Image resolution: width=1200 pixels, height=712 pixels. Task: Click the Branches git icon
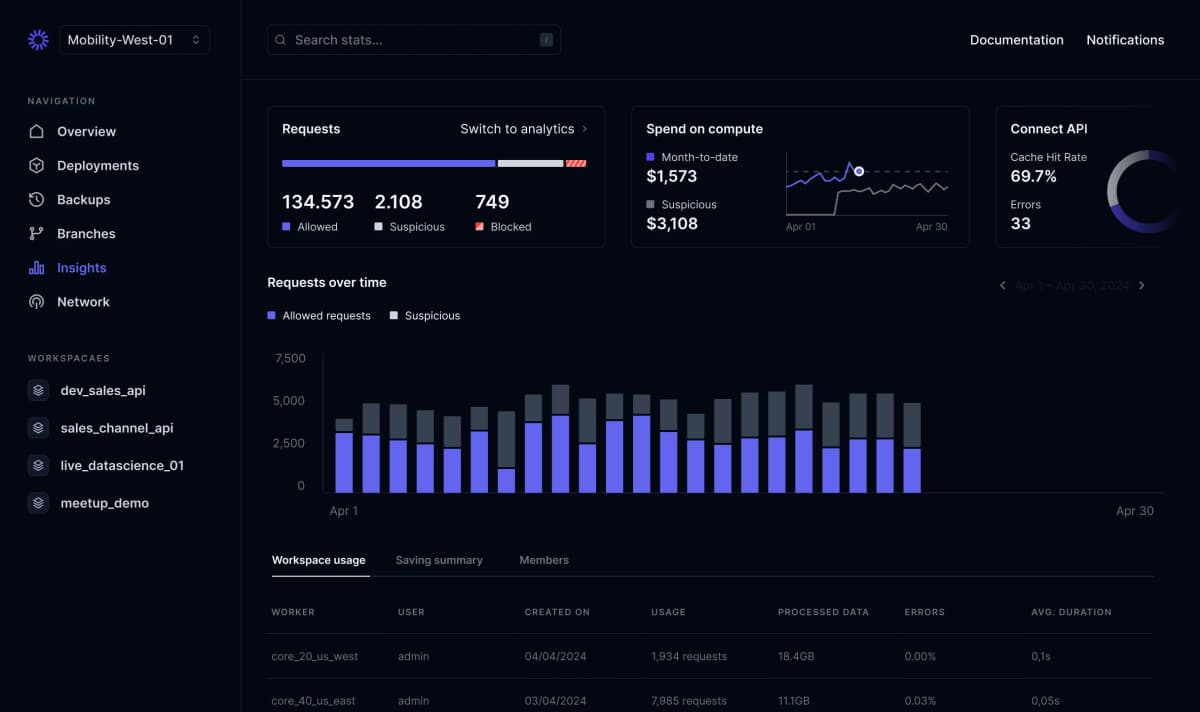click(x=37, y=234)
